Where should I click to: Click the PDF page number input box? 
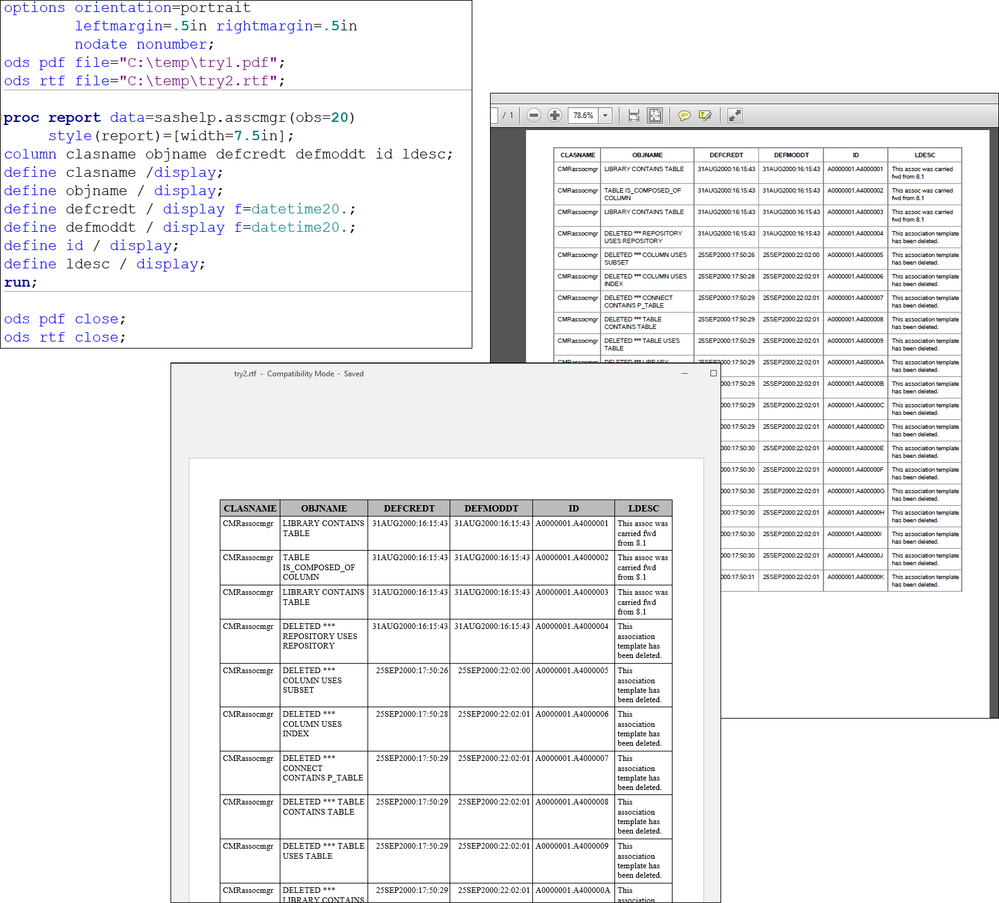[494, 115]
